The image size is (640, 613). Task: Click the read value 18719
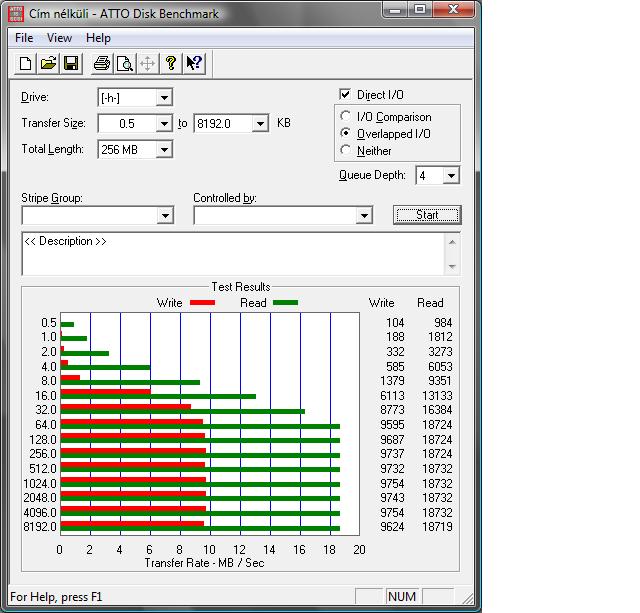click(437, 526)
